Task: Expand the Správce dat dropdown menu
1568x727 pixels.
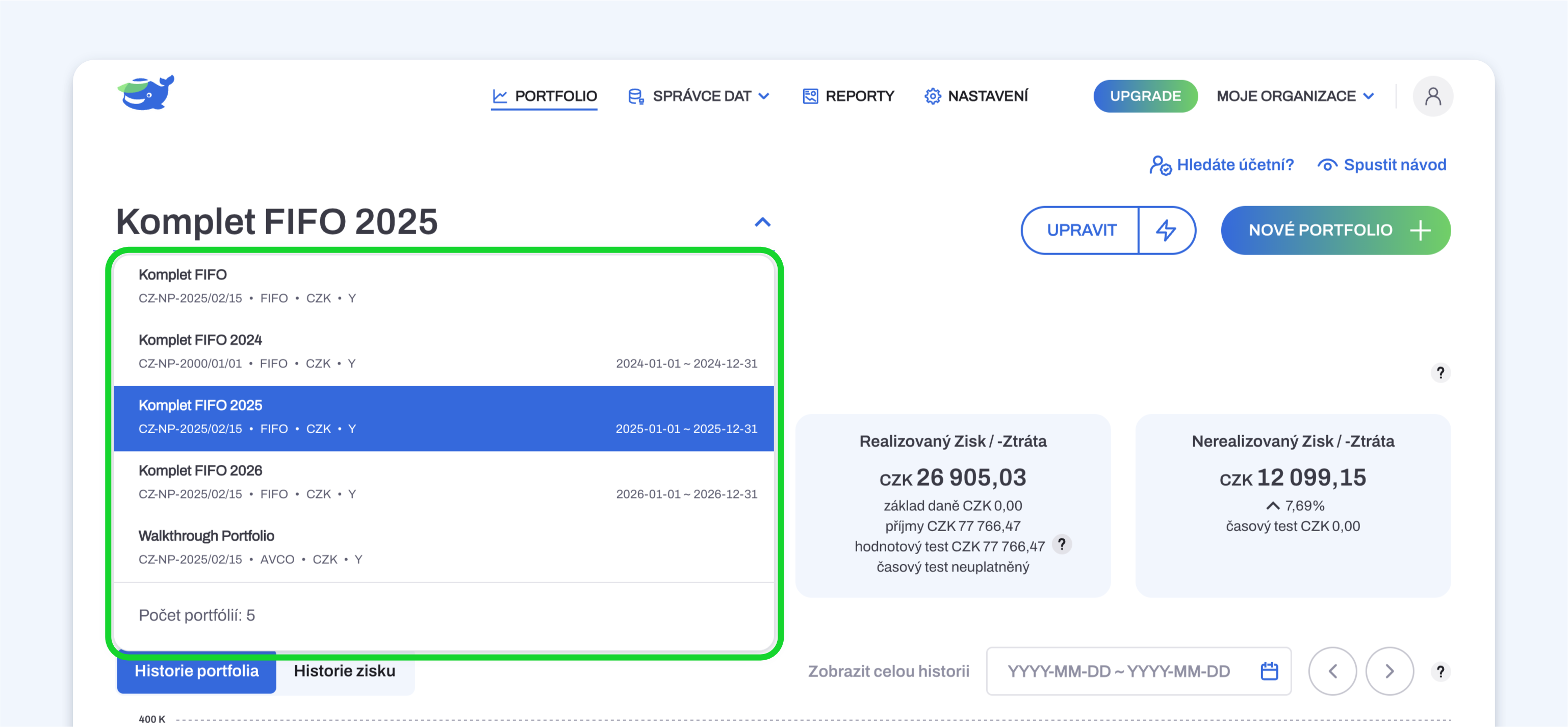Action: click(x=699, y=96)
